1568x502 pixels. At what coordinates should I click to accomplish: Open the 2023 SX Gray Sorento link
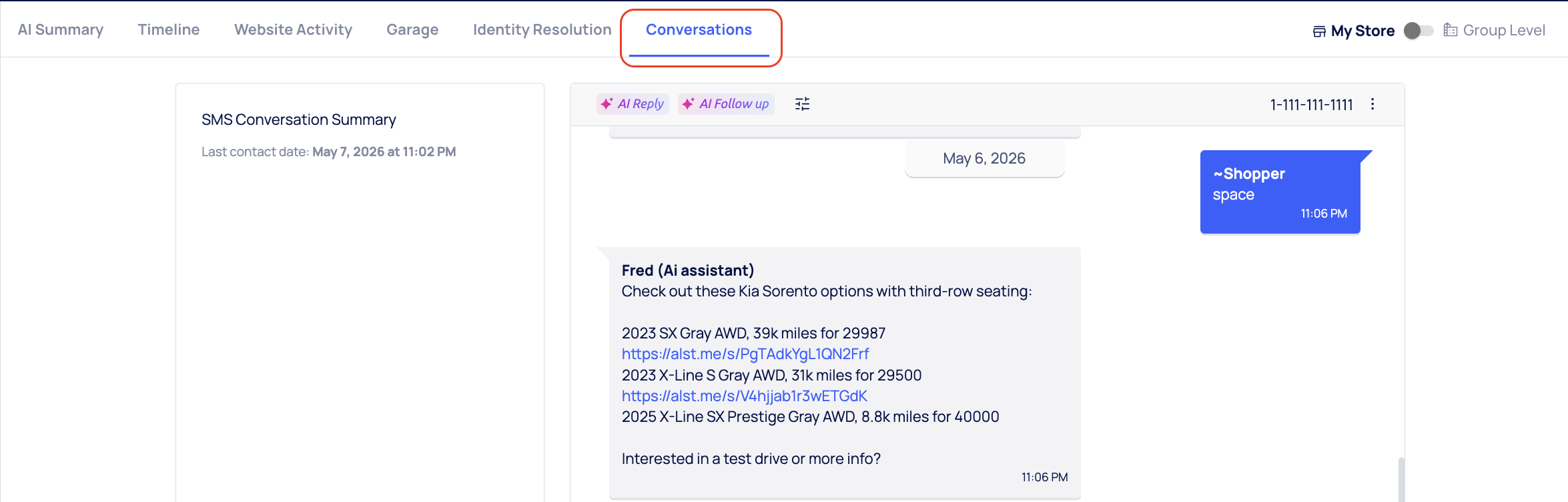(x=745, y=354)
